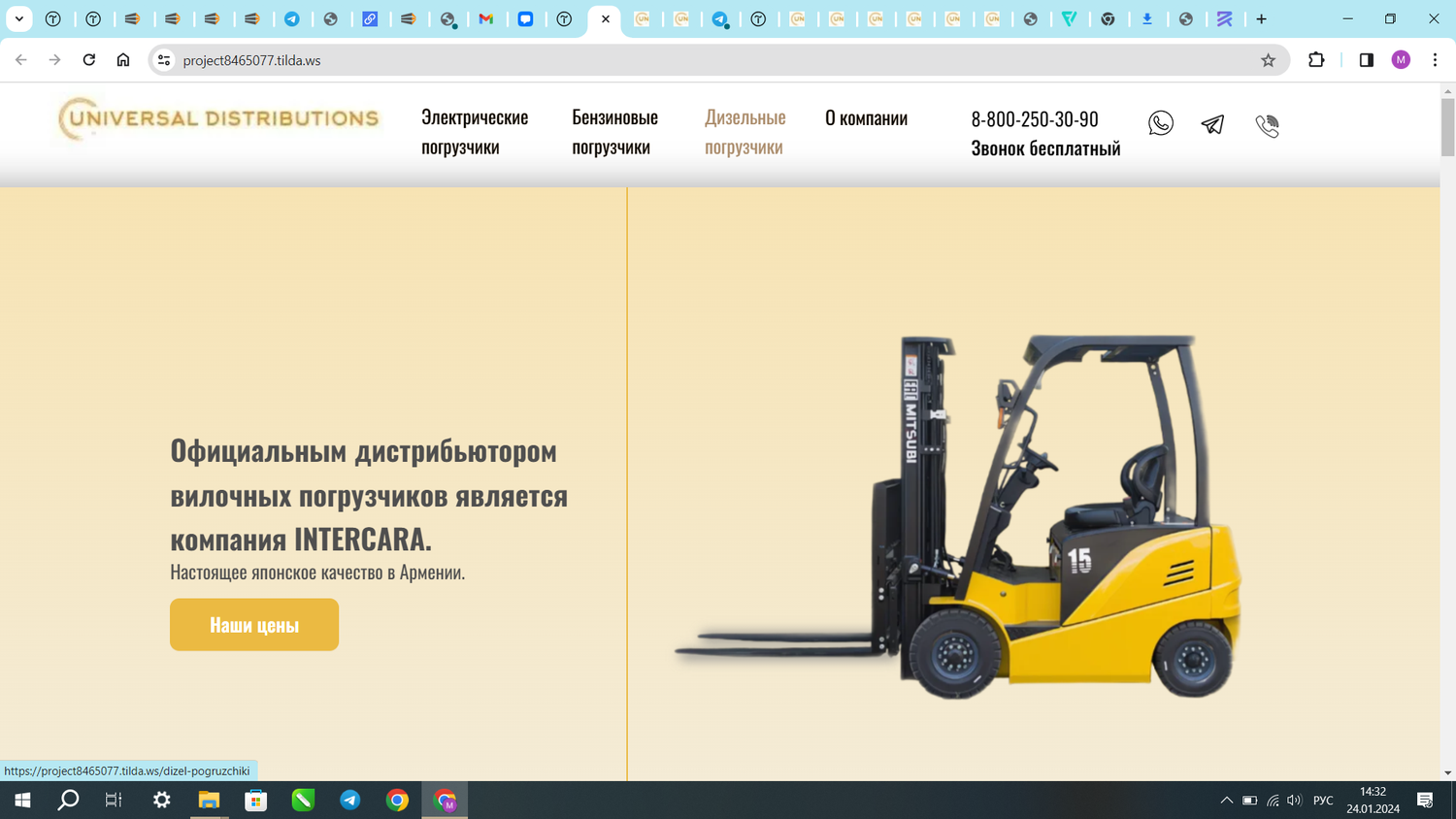The width and height of the screenshot is (1456, 819).
Task: Open the green app icon on taskbar
Action: tap(303, 801)
